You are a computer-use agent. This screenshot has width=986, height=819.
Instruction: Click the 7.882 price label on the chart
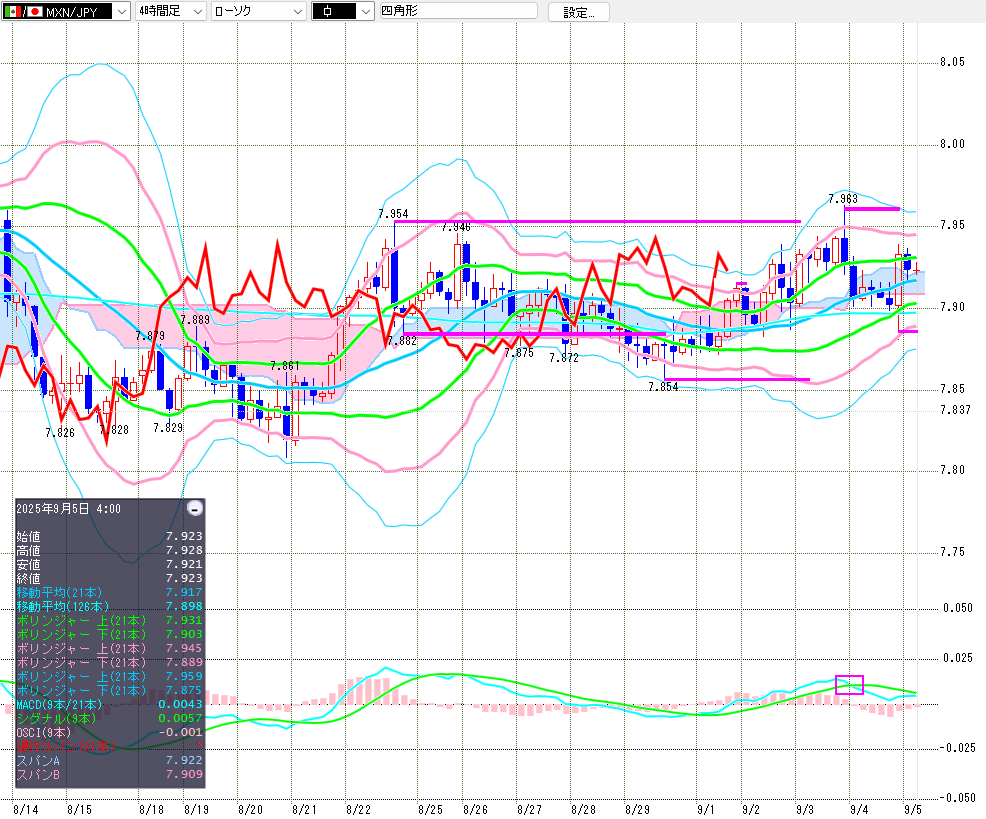pos(402,341)
